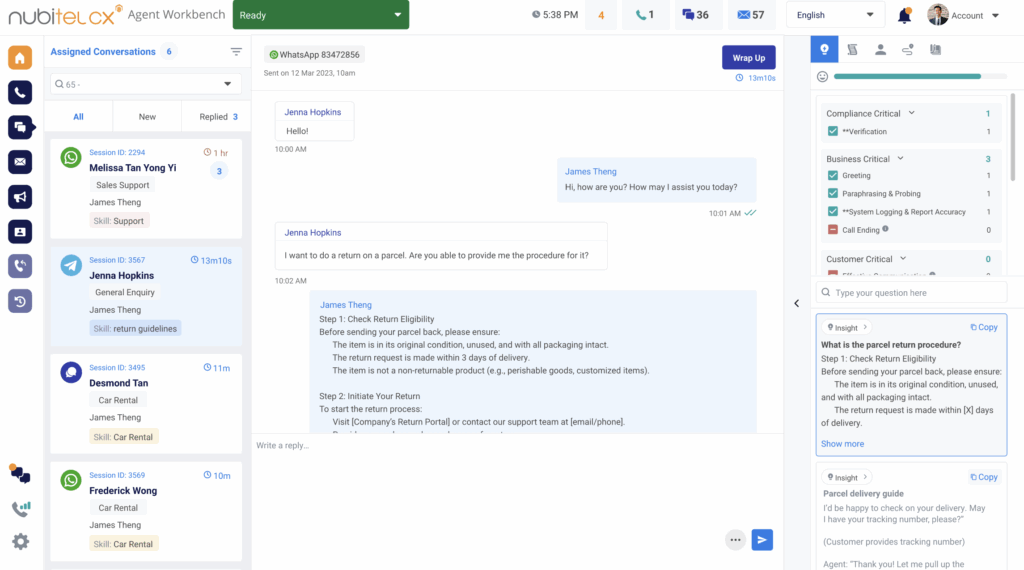Open the callback phone sidebar icon
1024x570 pixels.
click(20, 266)
